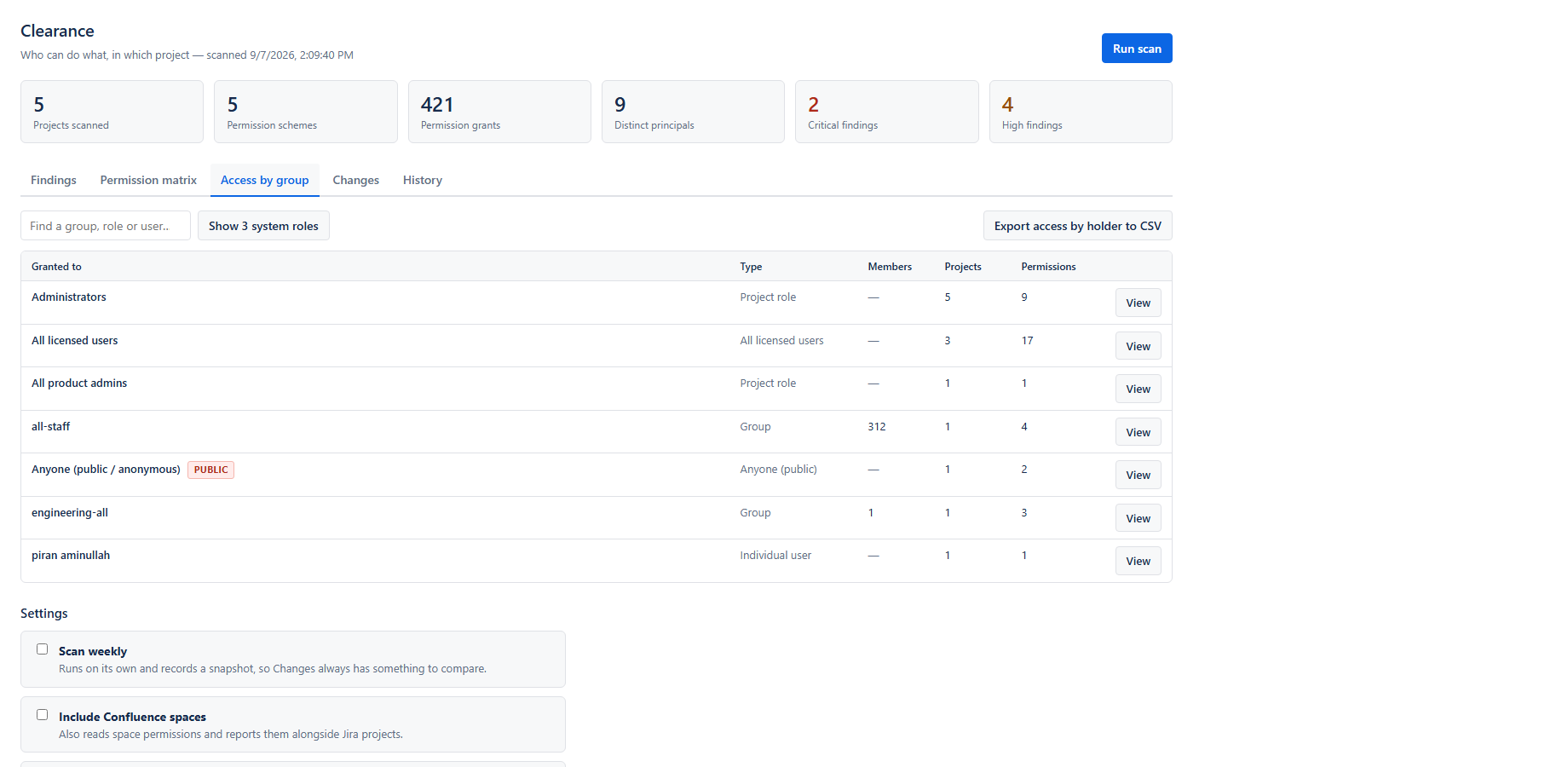
Task: Click the 312 members count for all-staff
Action: click(877, 427)
